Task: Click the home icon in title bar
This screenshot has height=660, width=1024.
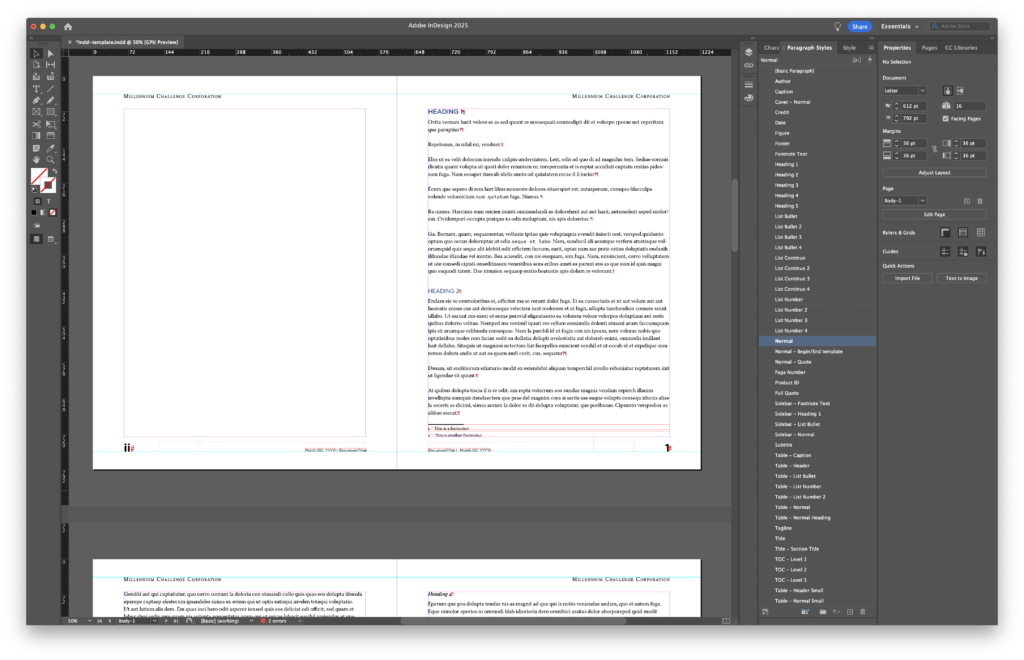Action: point(68,27)
